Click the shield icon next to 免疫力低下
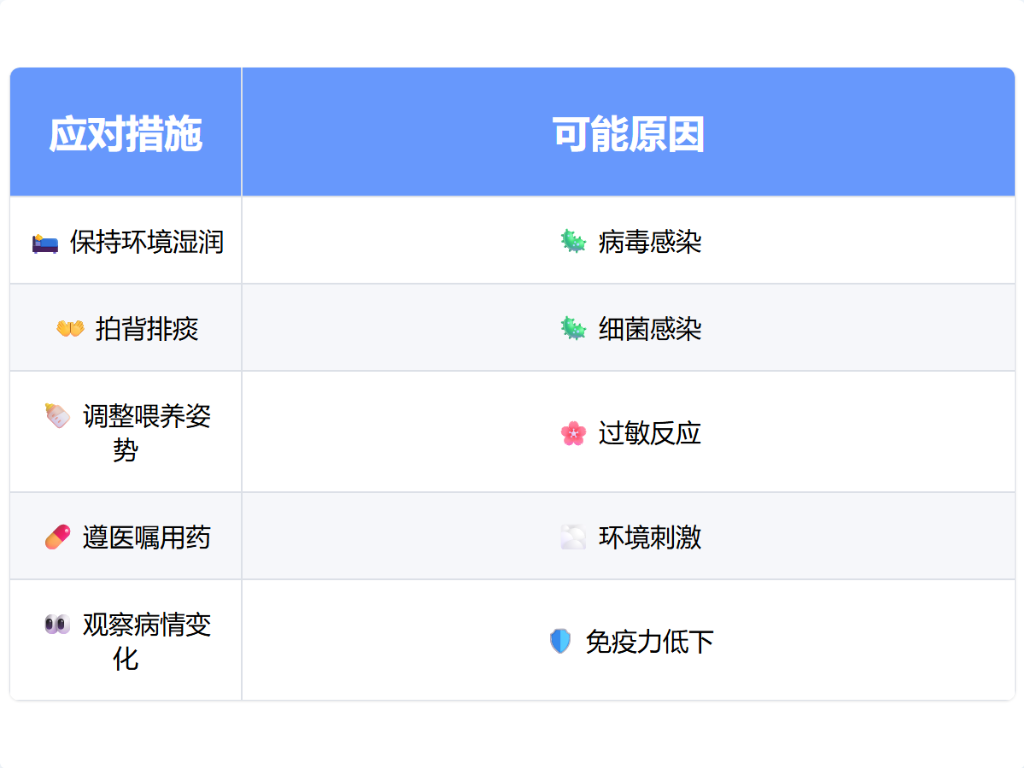This screenshot has width=1024, height=768. 560,641
